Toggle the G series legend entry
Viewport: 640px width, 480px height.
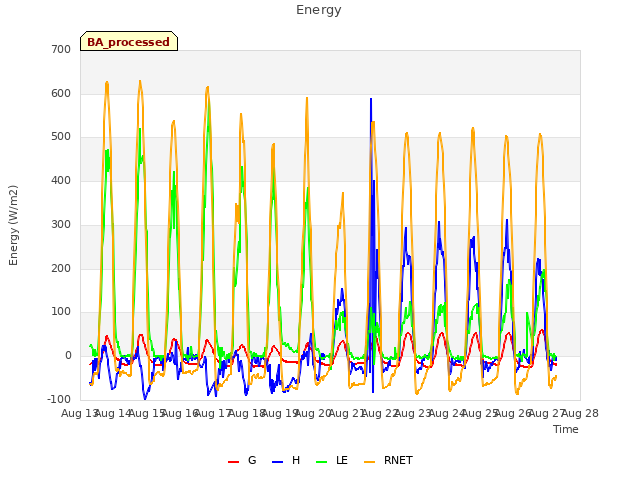pos(242,461)
